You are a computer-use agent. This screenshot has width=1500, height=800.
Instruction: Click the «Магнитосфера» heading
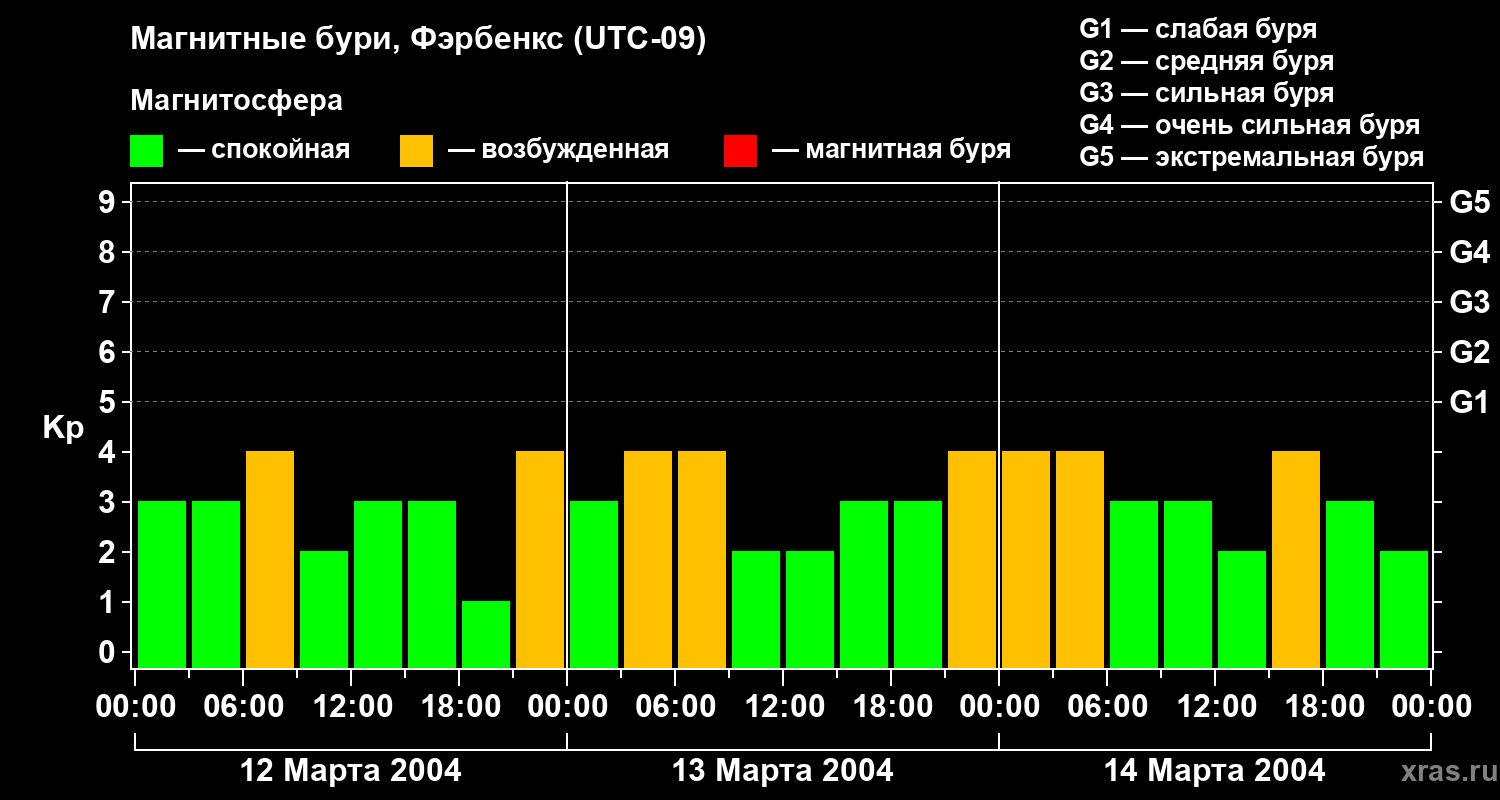tap(236, 101)
